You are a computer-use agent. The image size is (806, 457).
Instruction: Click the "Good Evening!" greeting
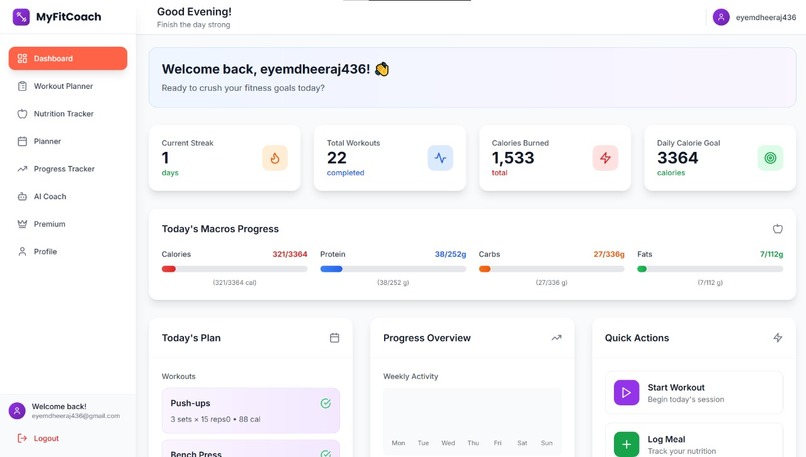[194, 11]
